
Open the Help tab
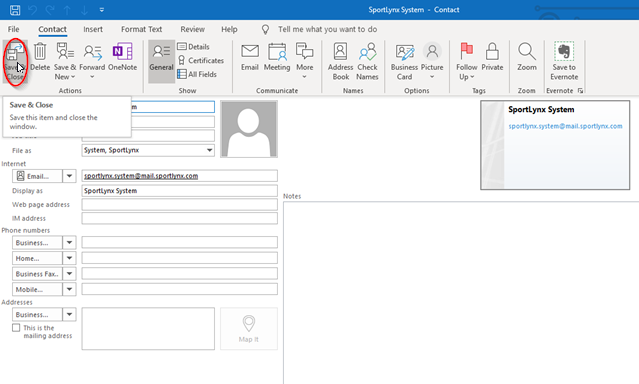pos(229,29)
